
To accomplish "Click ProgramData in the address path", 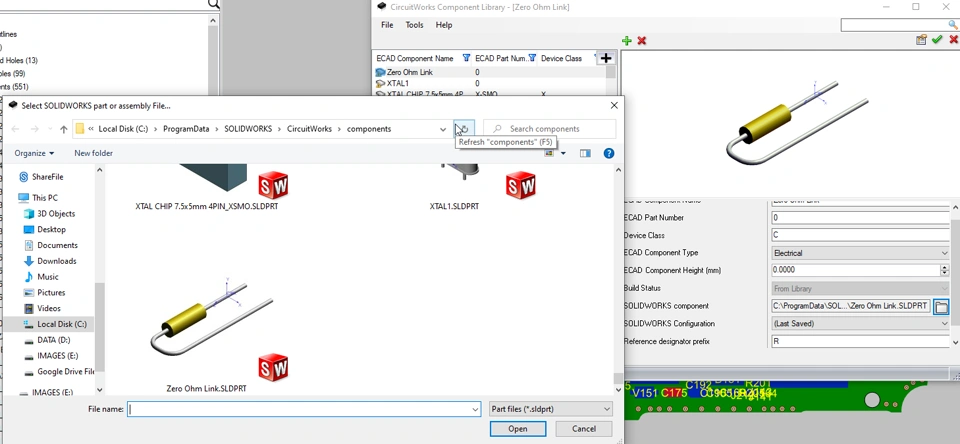I will pos(186,129).
